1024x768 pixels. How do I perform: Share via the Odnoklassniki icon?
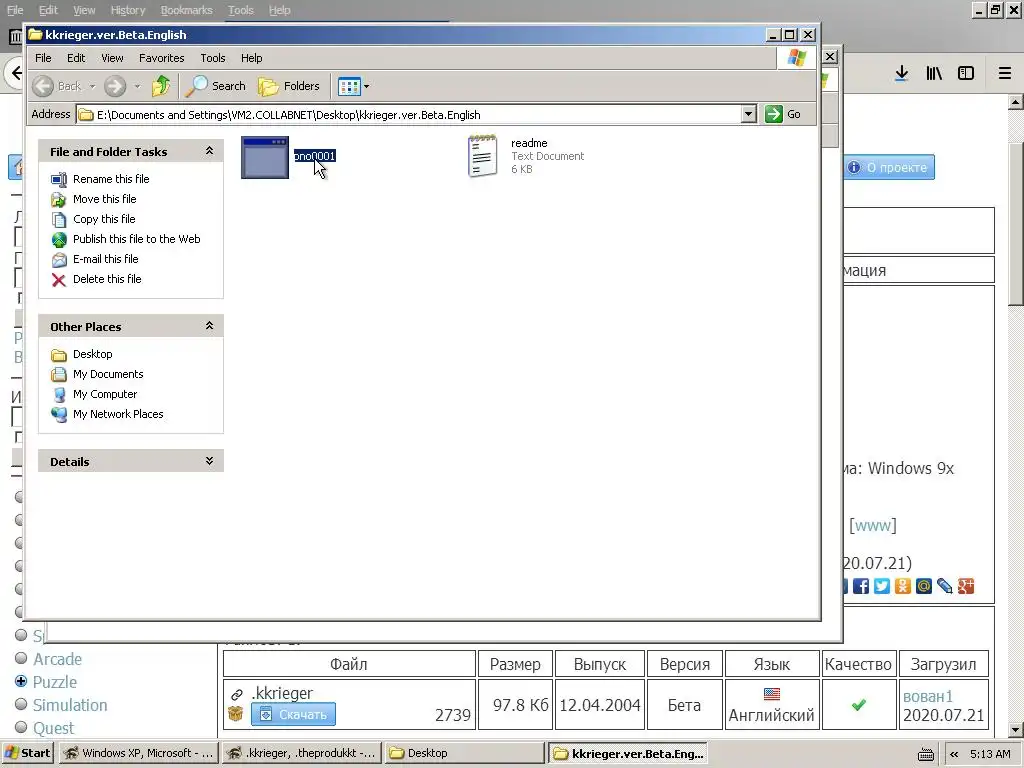(x=903, y=586)
